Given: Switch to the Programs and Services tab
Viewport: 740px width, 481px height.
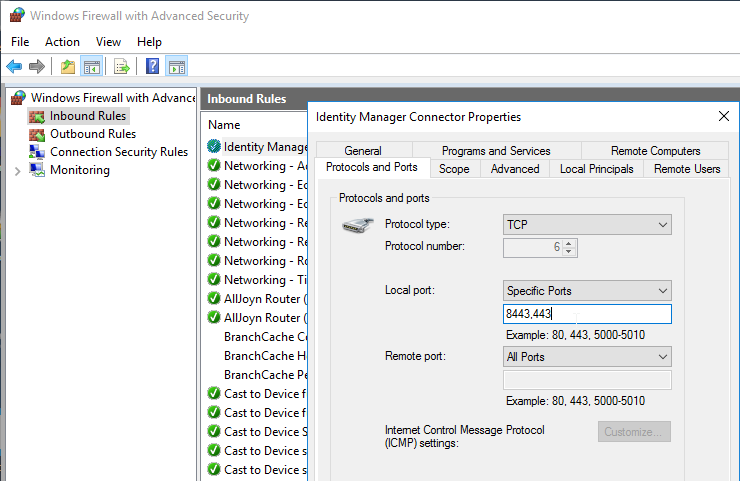Looking at the screenshot, I should 496,151.
